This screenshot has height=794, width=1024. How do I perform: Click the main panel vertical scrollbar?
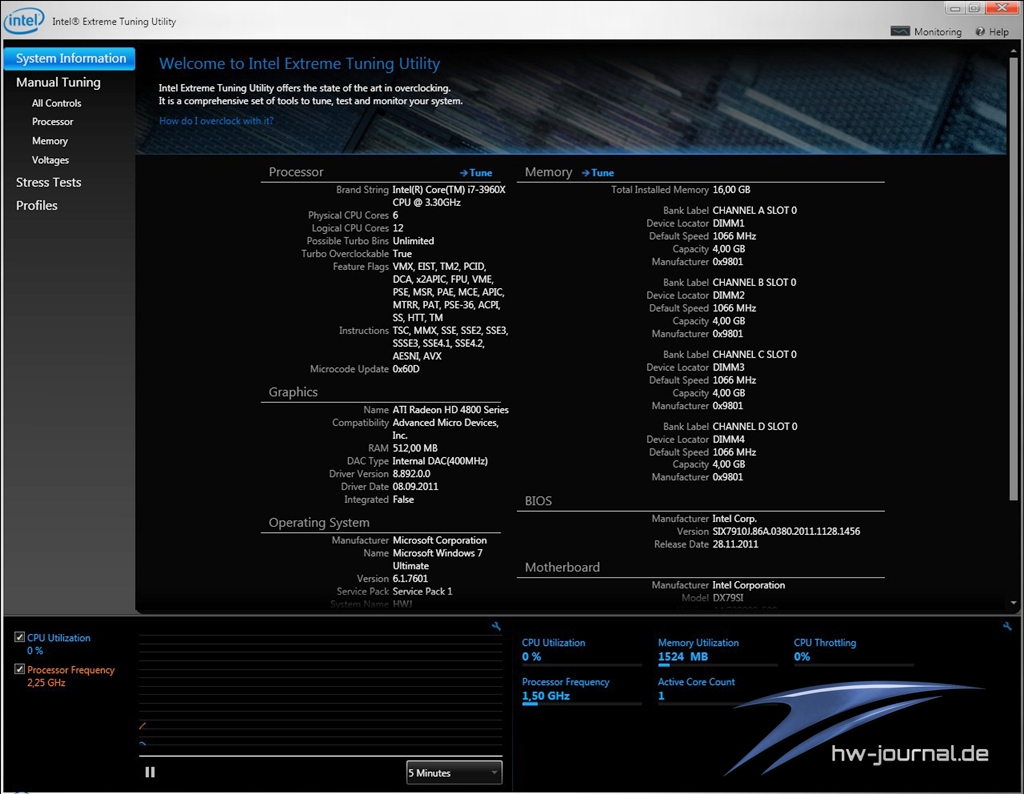1014,278
